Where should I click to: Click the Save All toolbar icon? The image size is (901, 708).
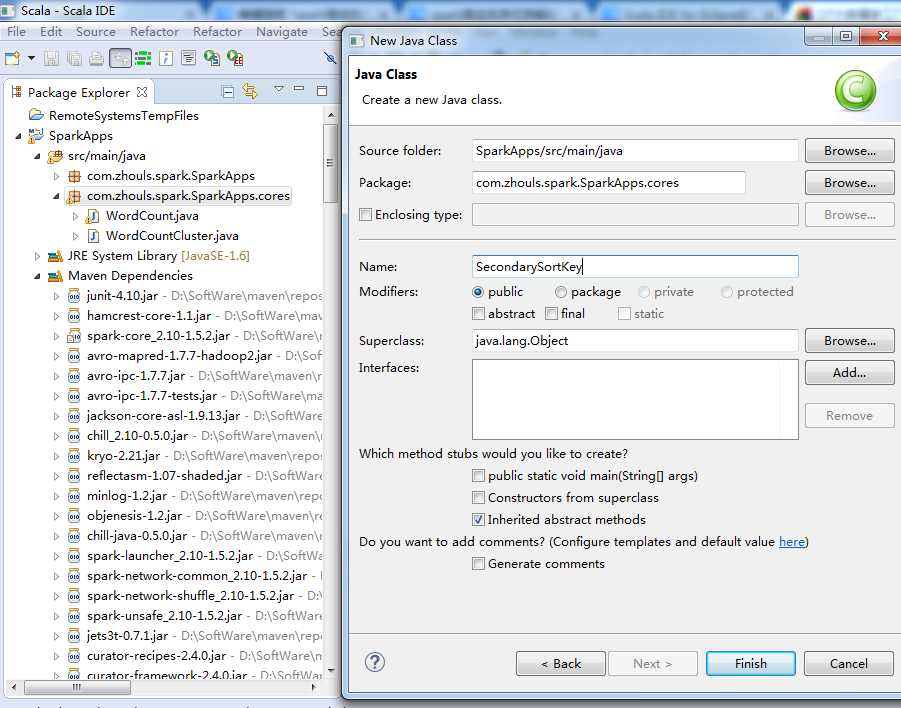74,58
